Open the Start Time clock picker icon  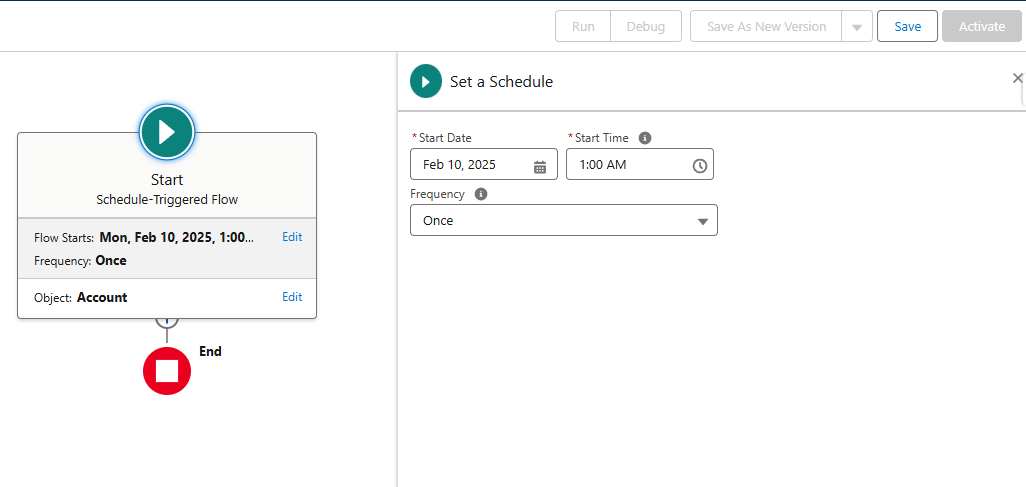pyautogui.click(x=700, y=165)
